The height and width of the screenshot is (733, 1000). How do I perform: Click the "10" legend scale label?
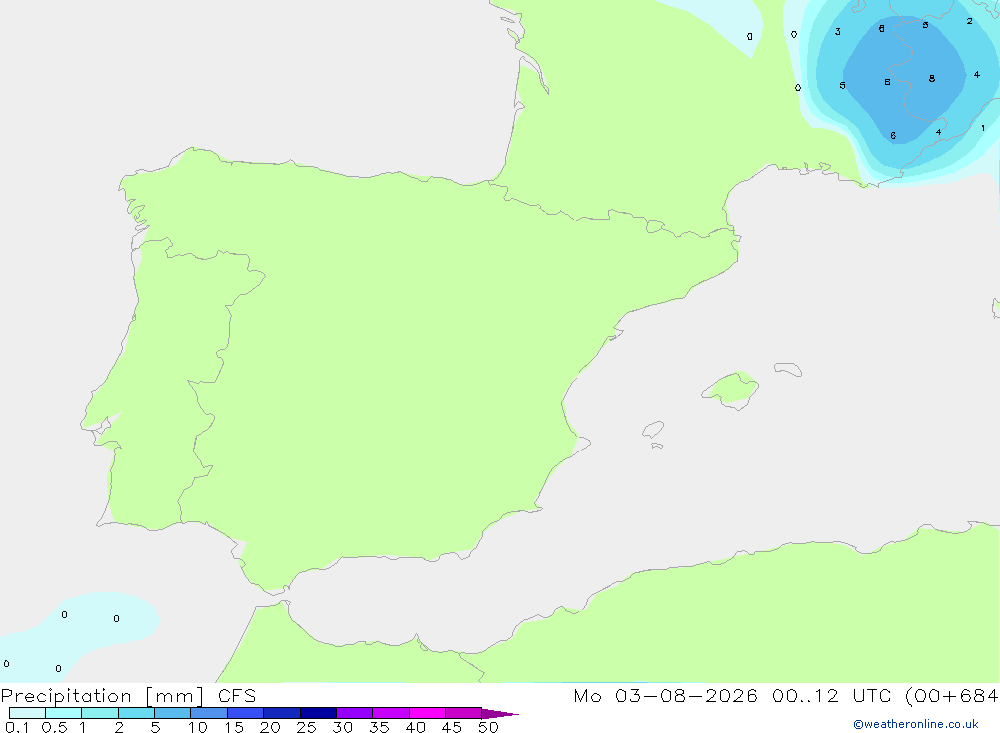[x=198, y=727]
